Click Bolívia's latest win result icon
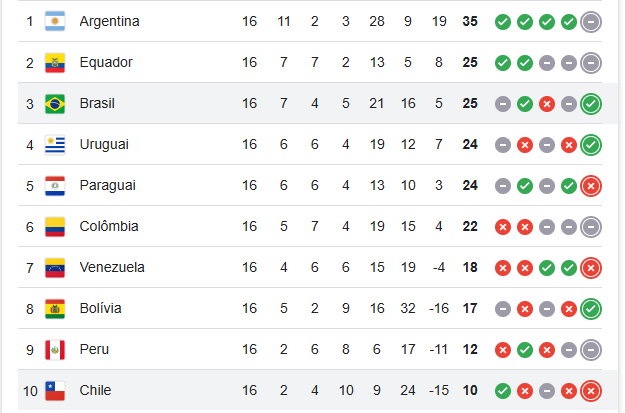Image resolution: width=625 pixels, height=413 pixels. coord(591,309)
